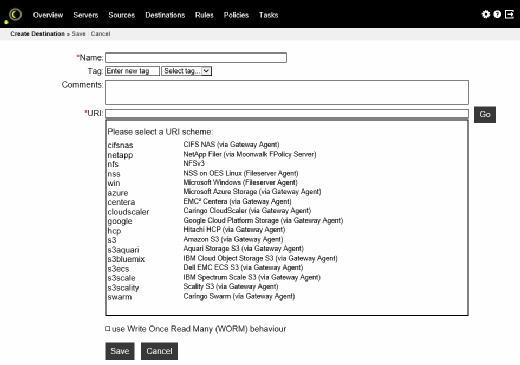Image resolution: width=520 pixels, height=365 pixels.
Task: Click 'IBM Cloud Object Storage S3' description
Action: point(260,258)
